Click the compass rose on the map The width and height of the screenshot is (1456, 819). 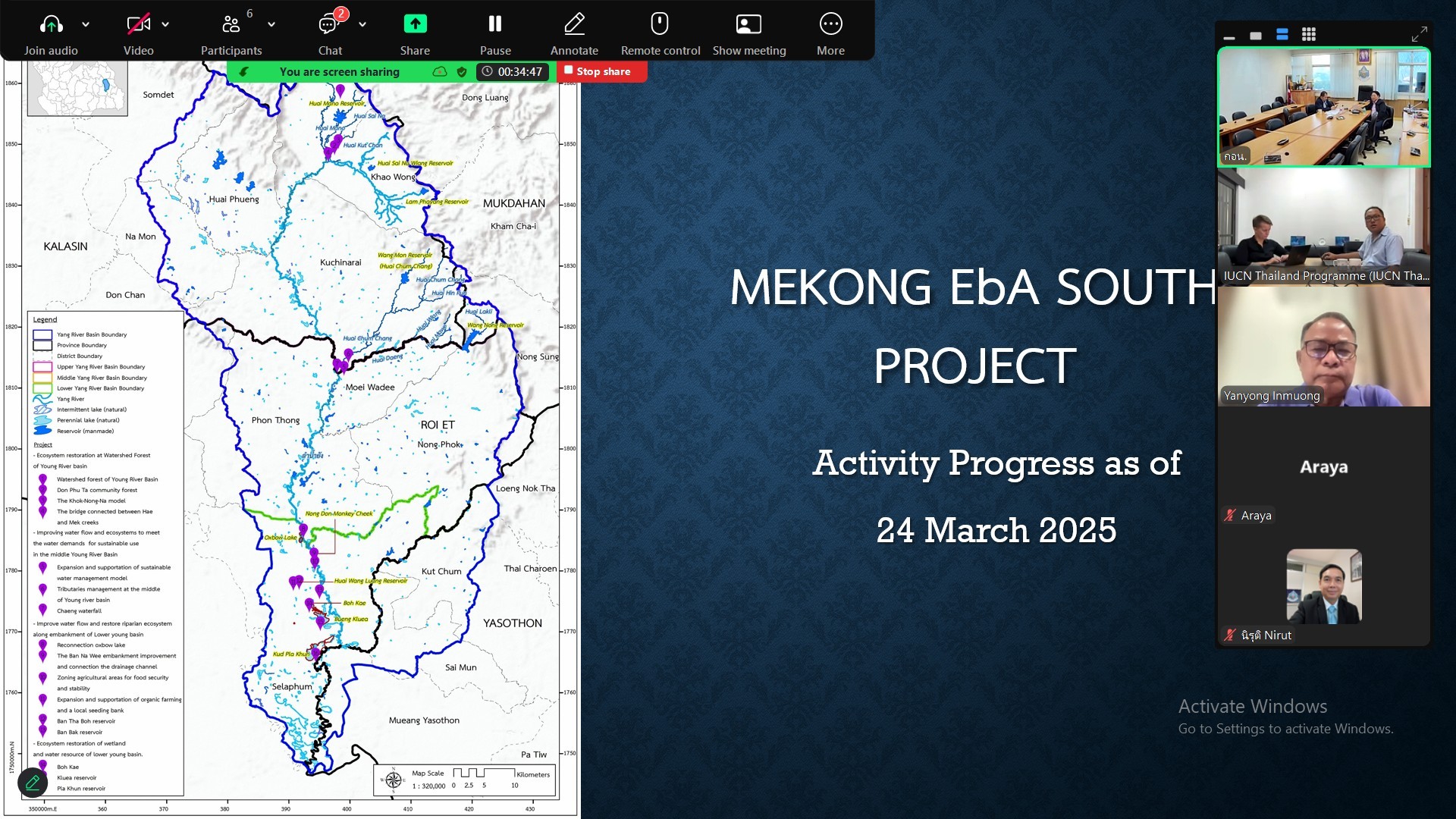pyautogui.click(x=393, y=780)
